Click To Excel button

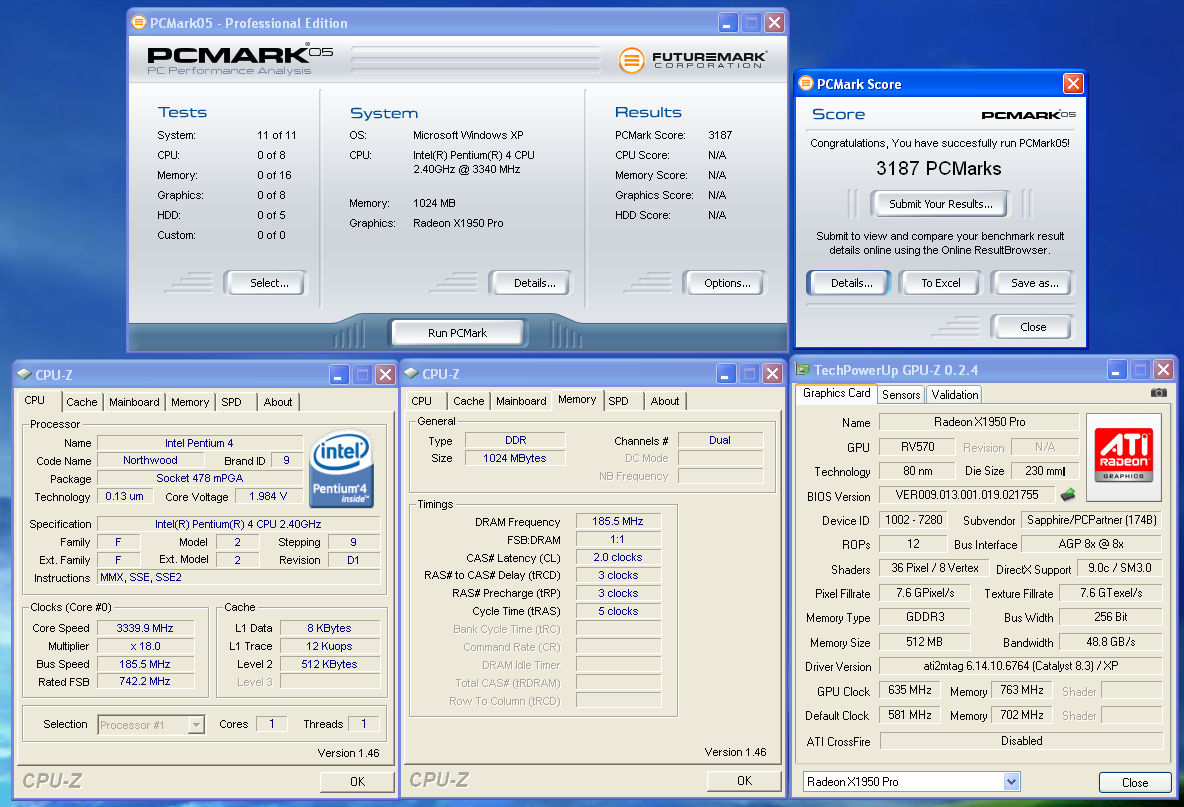pyautogui.click(x=940, y=283)
